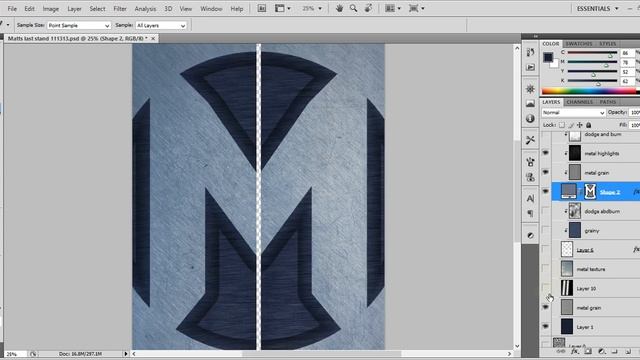
Task: Click the lock position icon
Action: pyautogui.click(x=580, y=125)
